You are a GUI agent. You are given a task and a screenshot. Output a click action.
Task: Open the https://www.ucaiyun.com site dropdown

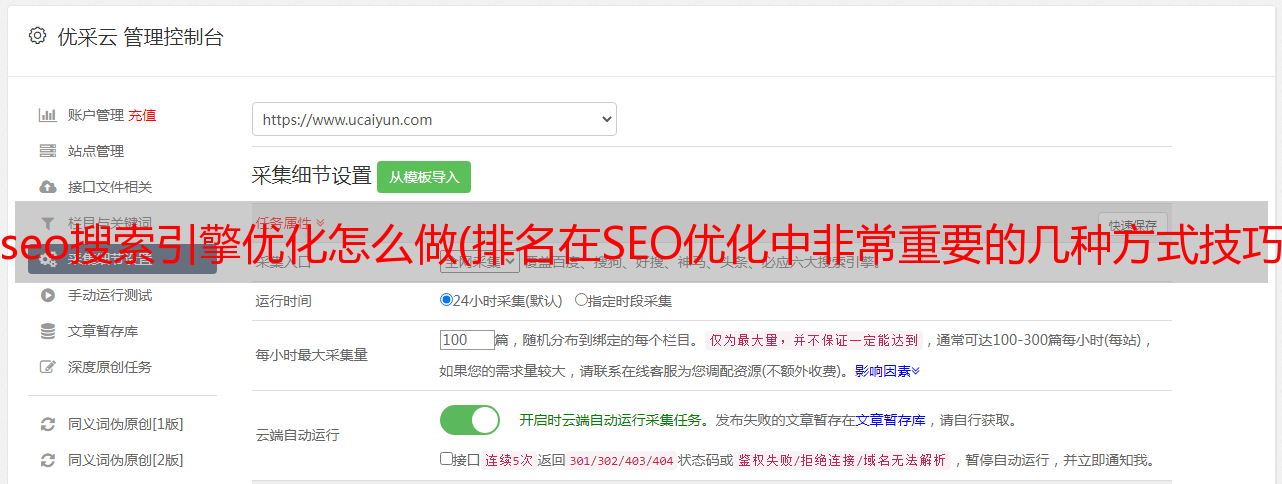434,119
